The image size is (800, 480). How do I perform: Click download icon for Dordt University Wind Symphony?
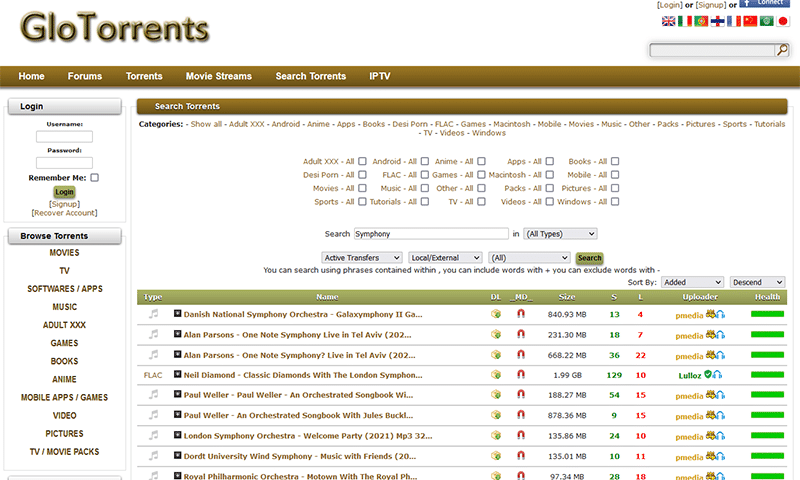pyautogui.click(x=496, y=456)
